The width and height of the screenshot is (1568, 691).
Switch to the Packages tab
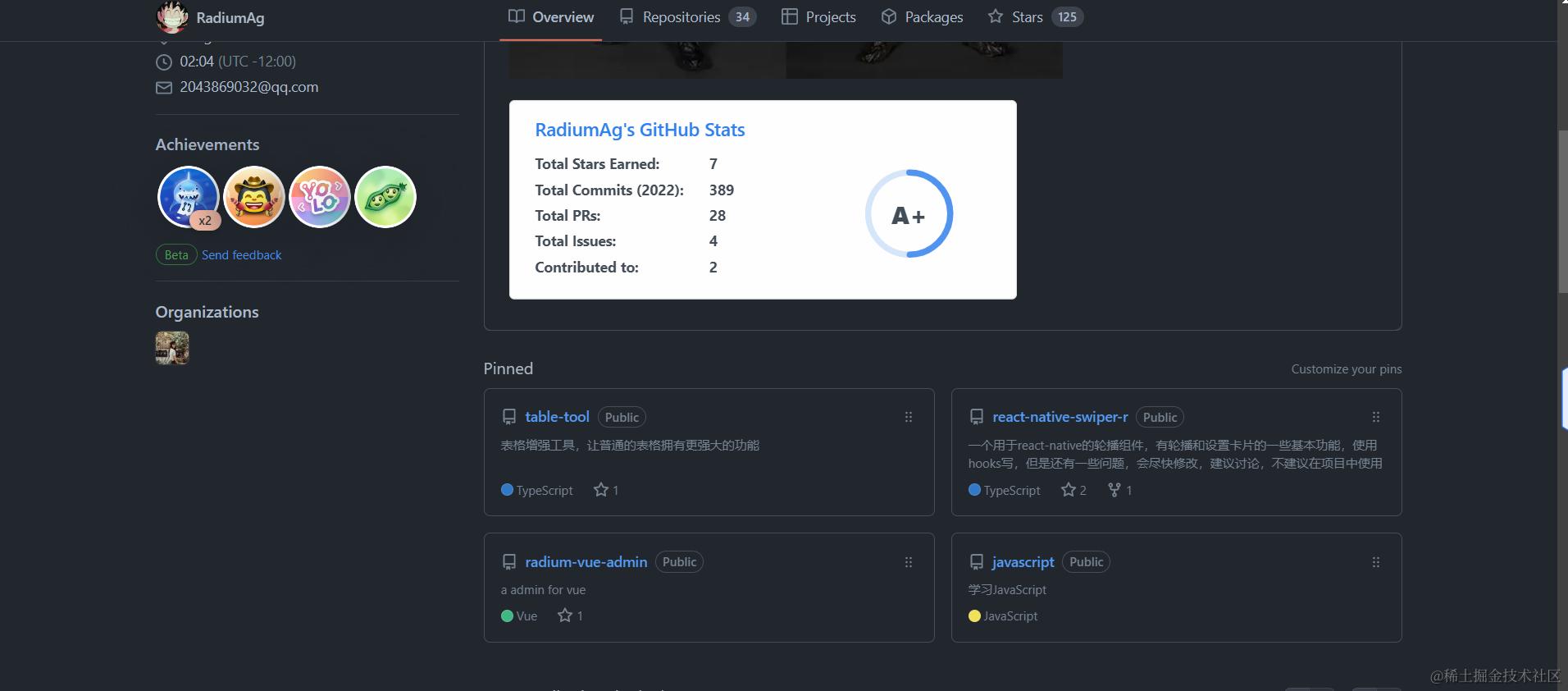(x=922, y=17)
